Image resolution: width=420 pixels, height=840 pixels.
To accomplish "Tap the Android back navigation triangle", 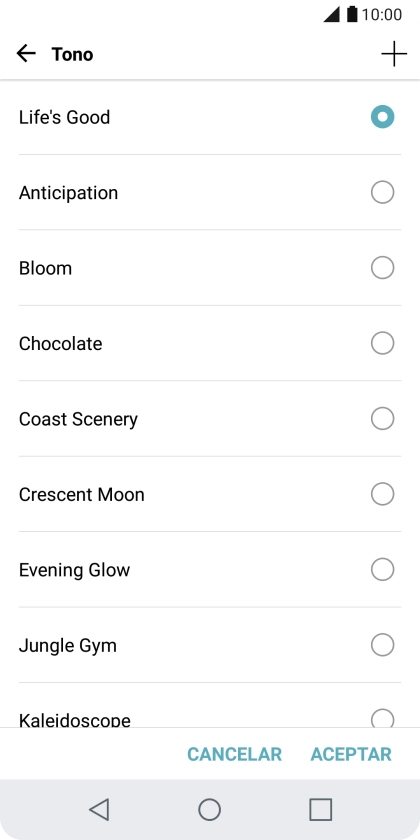I will pos(99,809).
